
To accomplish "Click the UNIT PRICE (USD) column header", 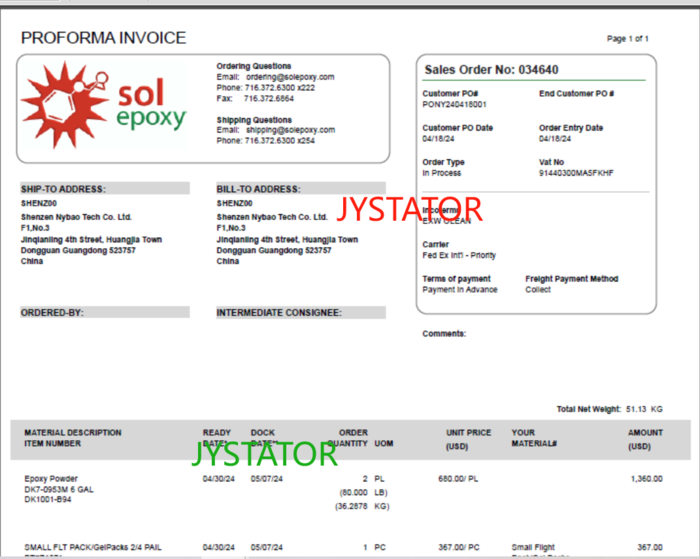I will coord(468,439).
